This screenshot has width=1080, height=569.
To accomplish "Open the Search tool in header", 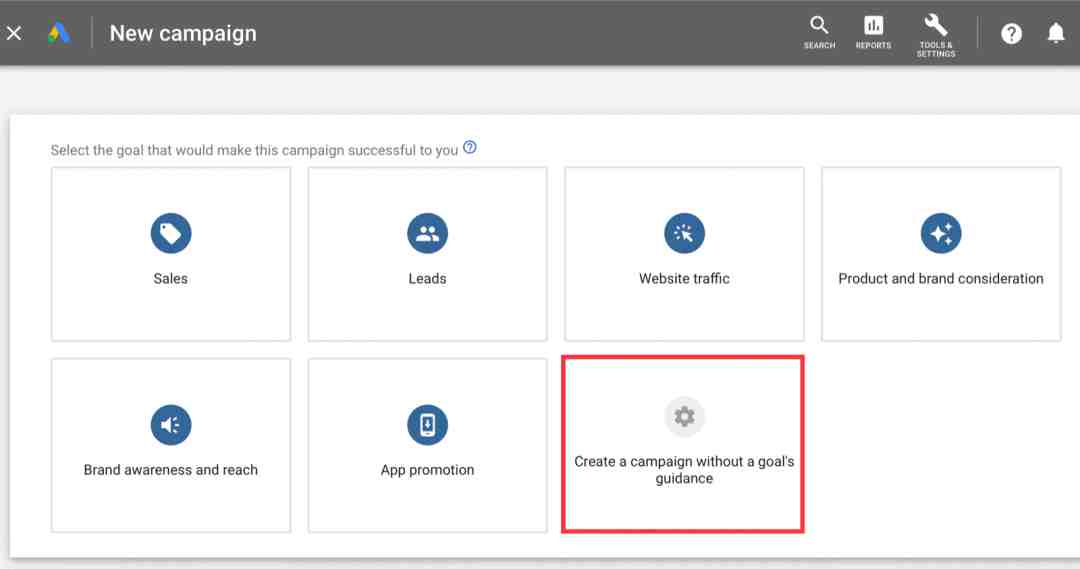I will point(819,32).
